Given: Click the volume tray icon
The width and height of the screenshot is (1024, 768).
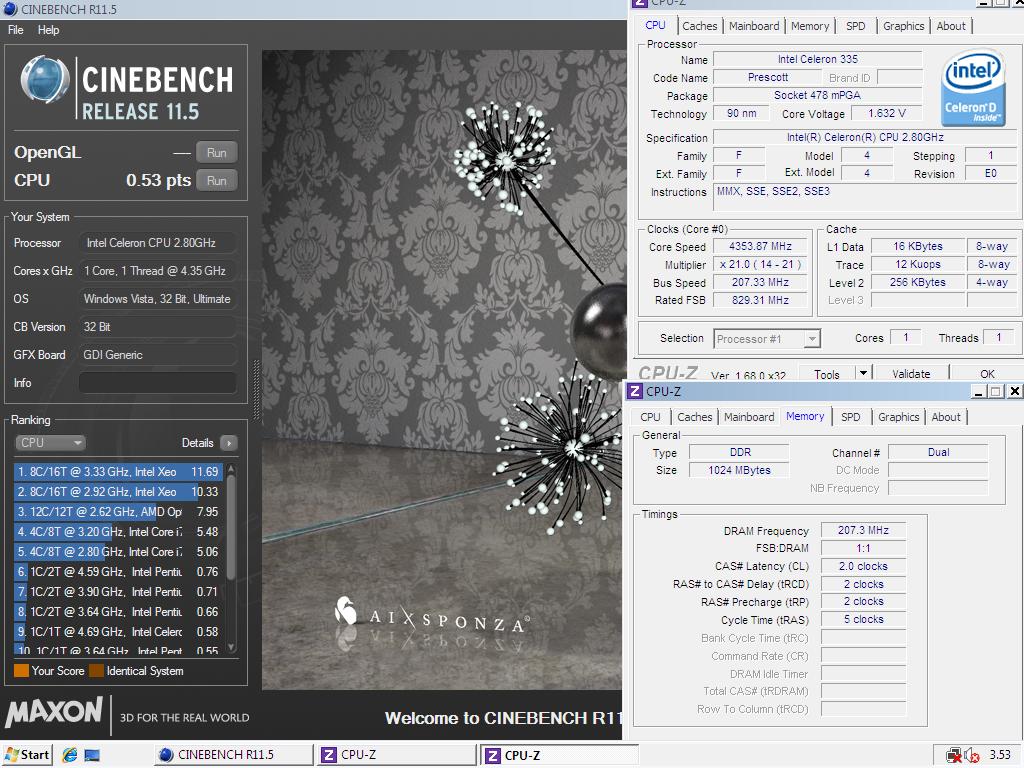Looking at the screenshot, I should click(x=971, y=756).
